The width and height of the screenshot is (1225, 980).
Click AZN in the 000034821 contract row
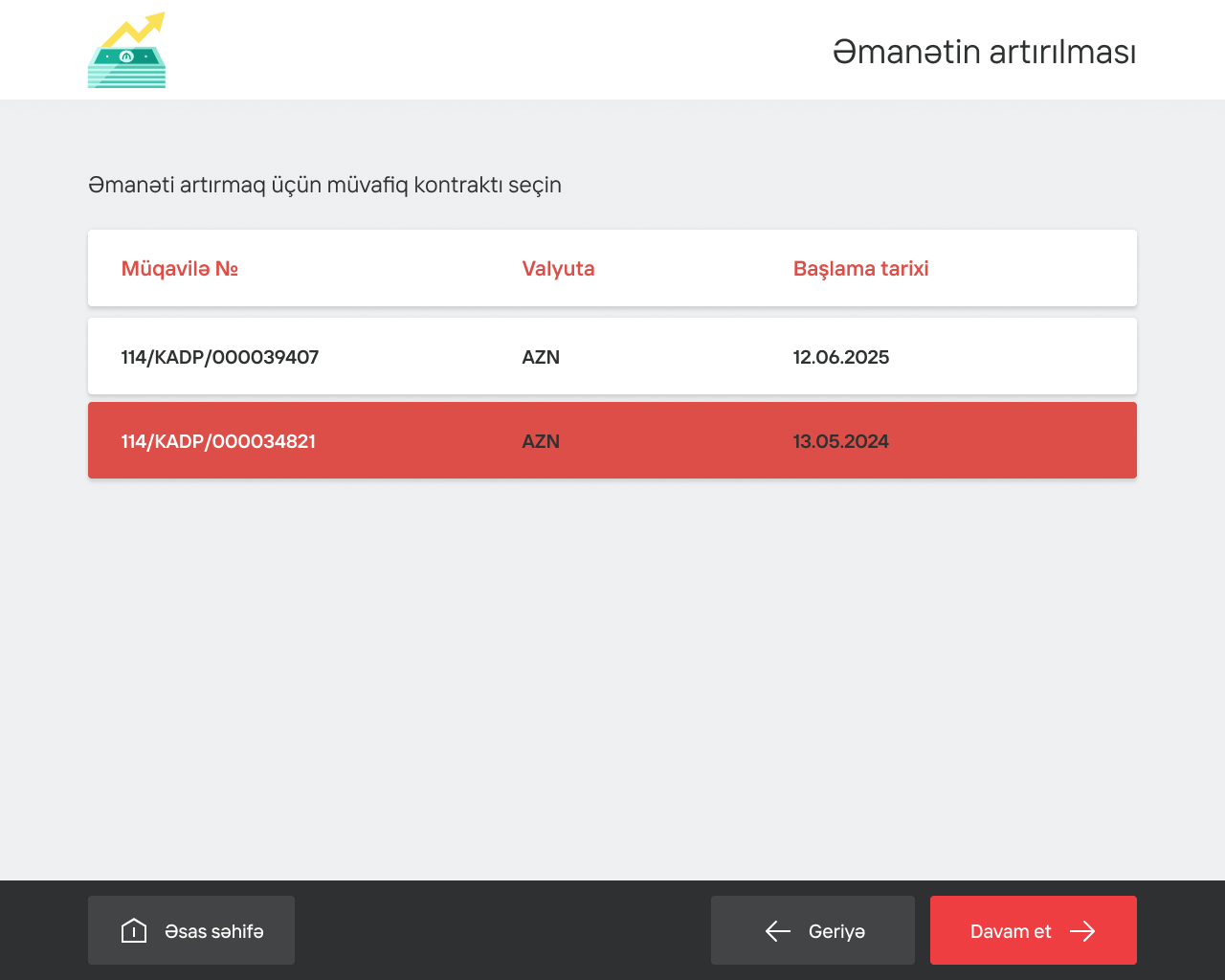[x=541, y=441]
